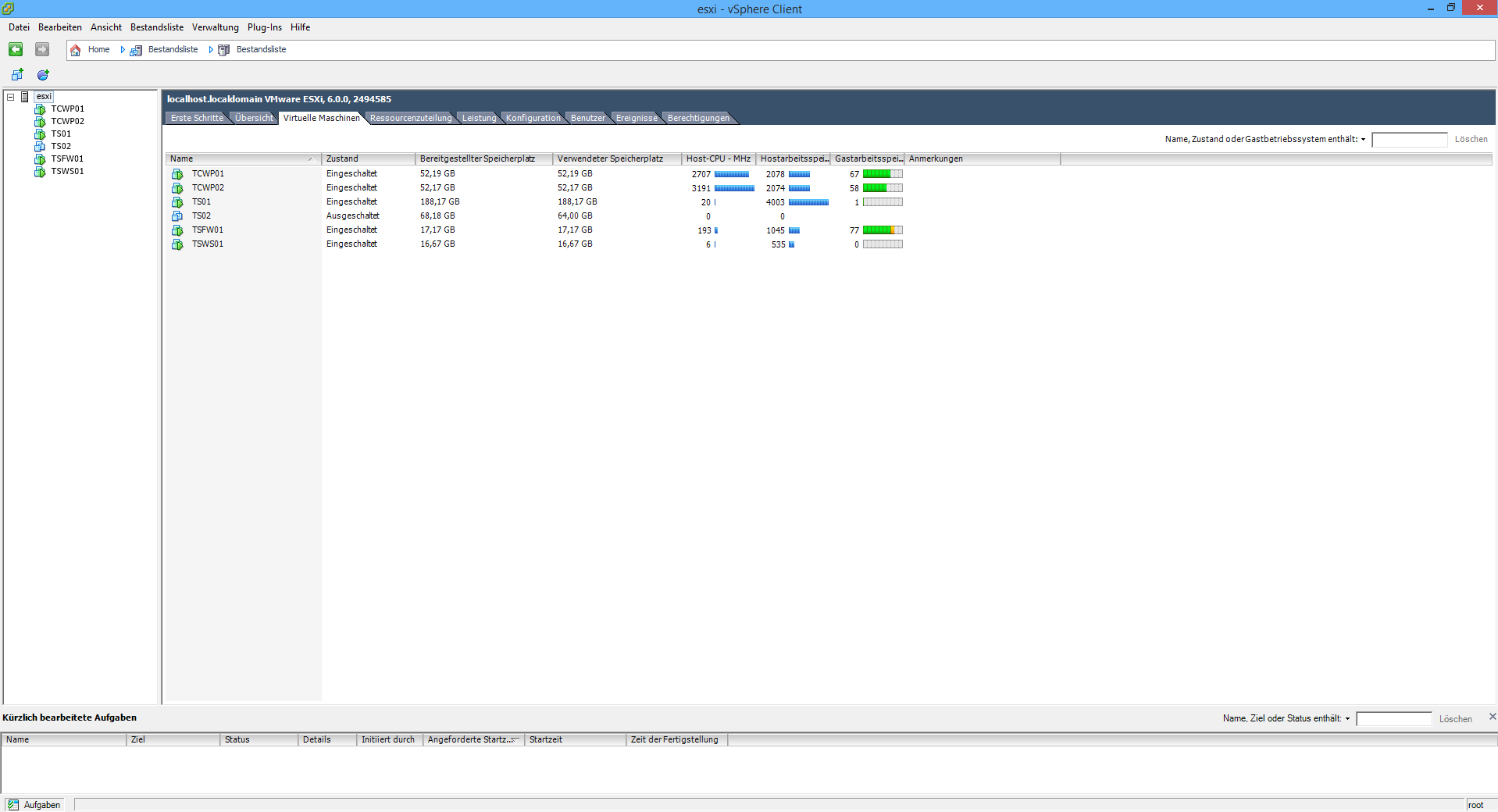Click Startzeit column header in tasks

pos(575,739)
